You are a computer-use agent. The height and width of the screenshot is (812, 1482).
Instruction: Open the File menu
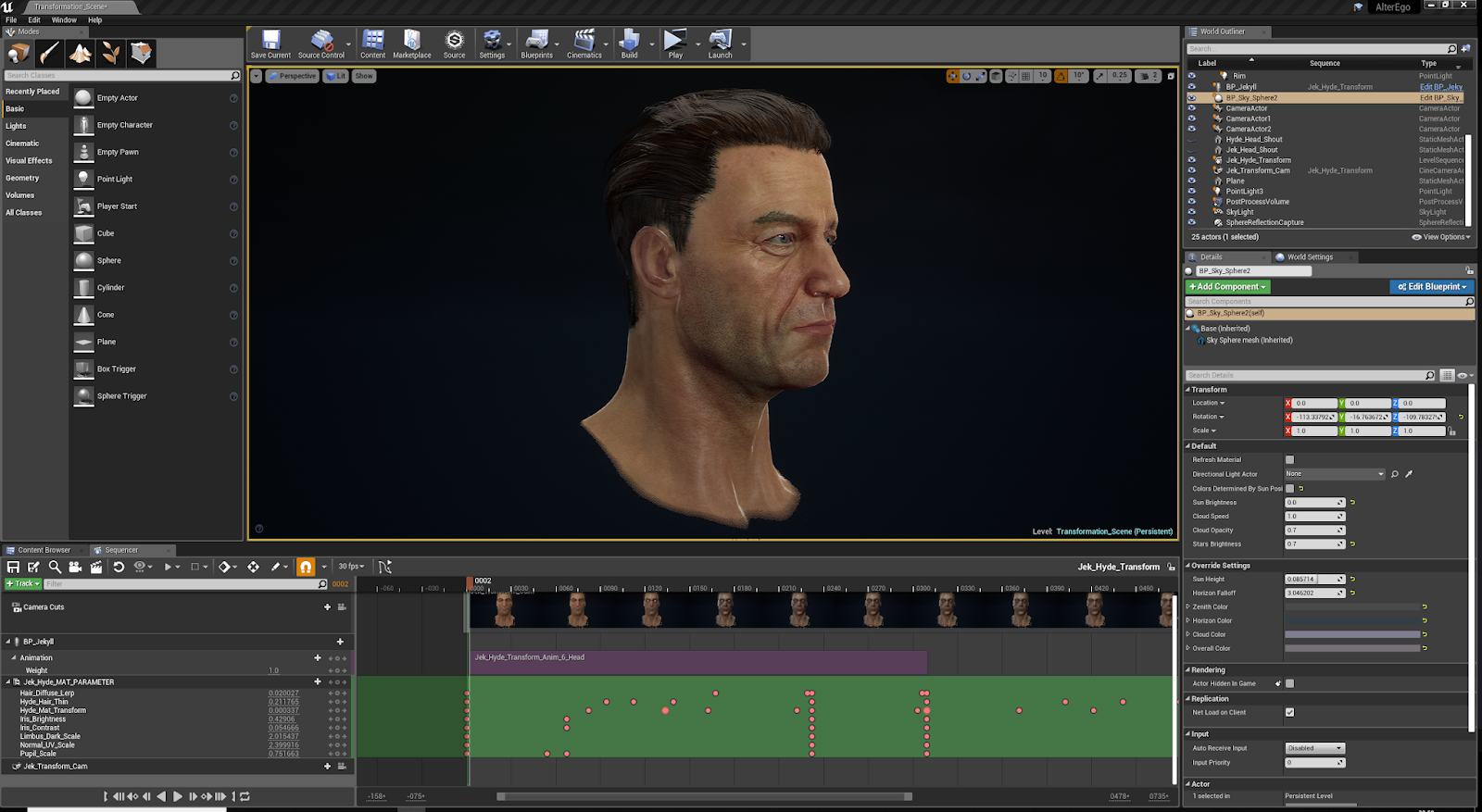tap(11, 19)
